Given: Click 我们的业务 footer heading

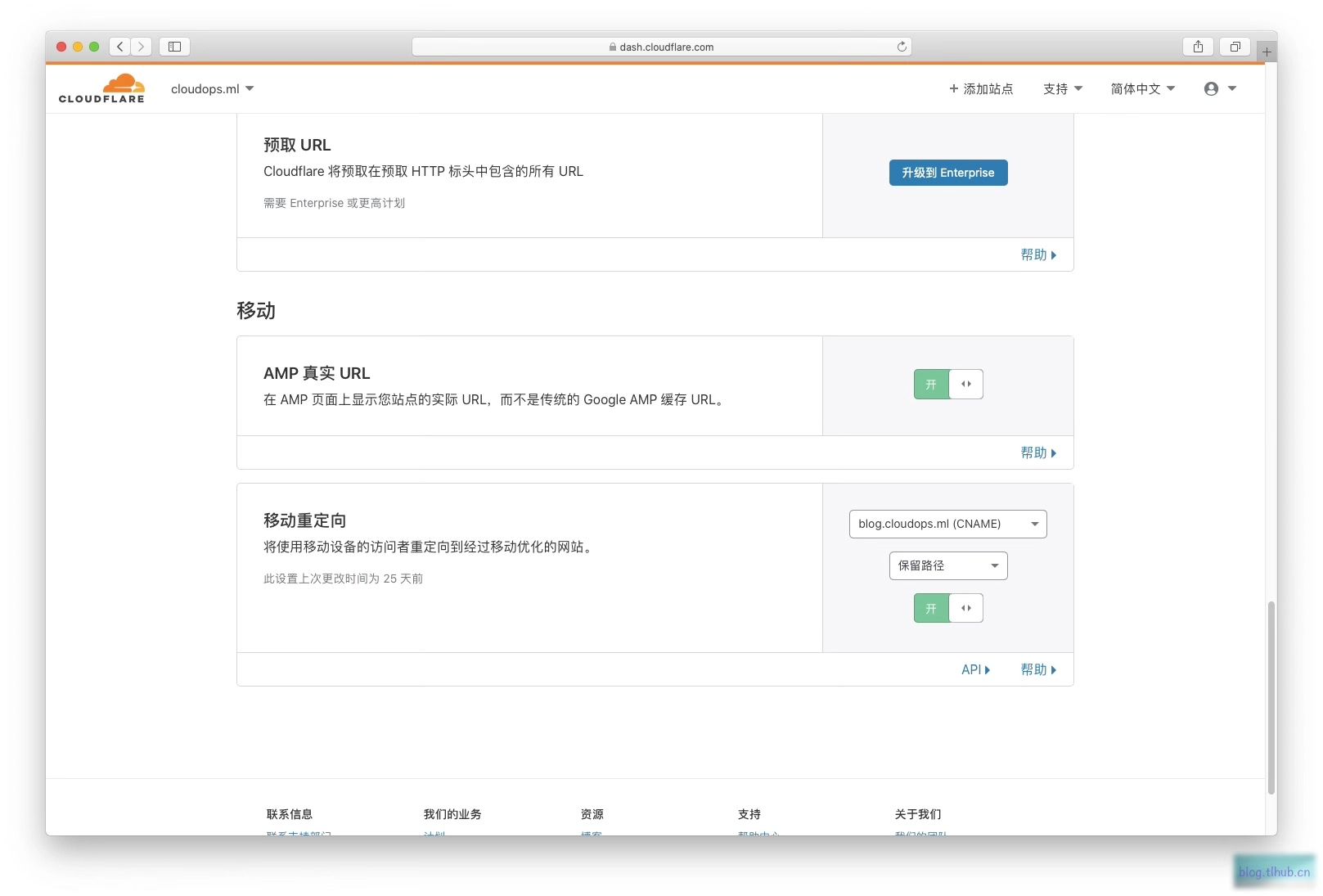Looking at the screenshot, I should (452, 814).
